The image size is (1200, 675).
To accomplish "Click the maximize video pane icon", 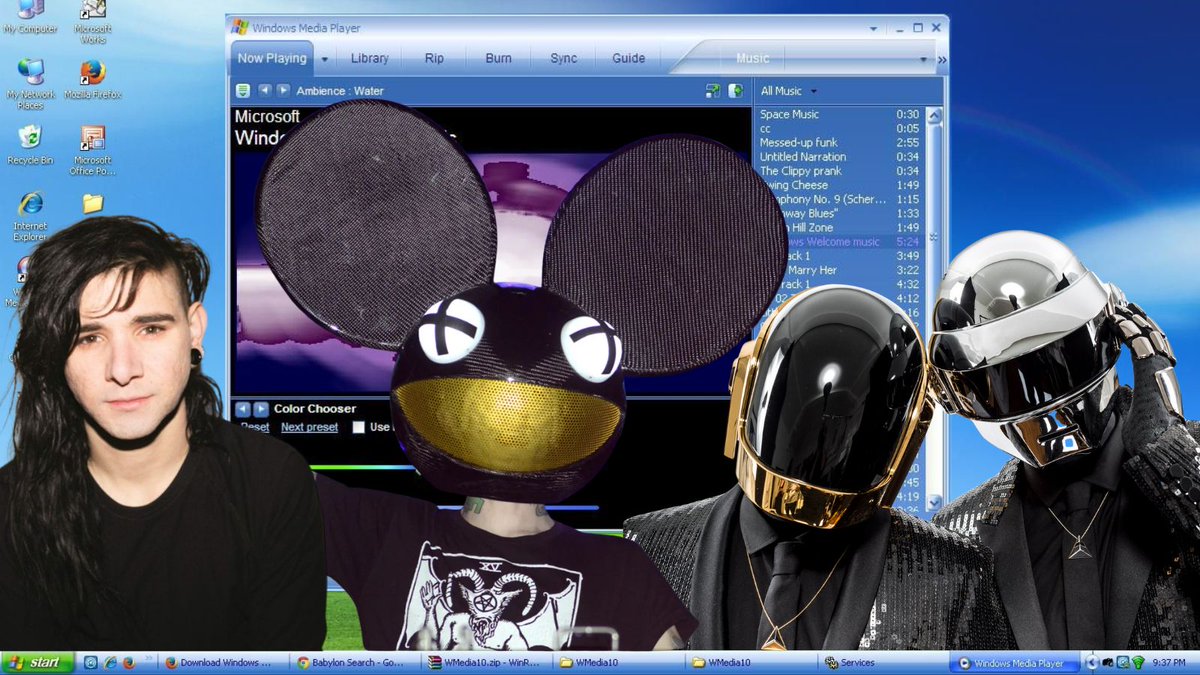I will click(x=736, y=90).
